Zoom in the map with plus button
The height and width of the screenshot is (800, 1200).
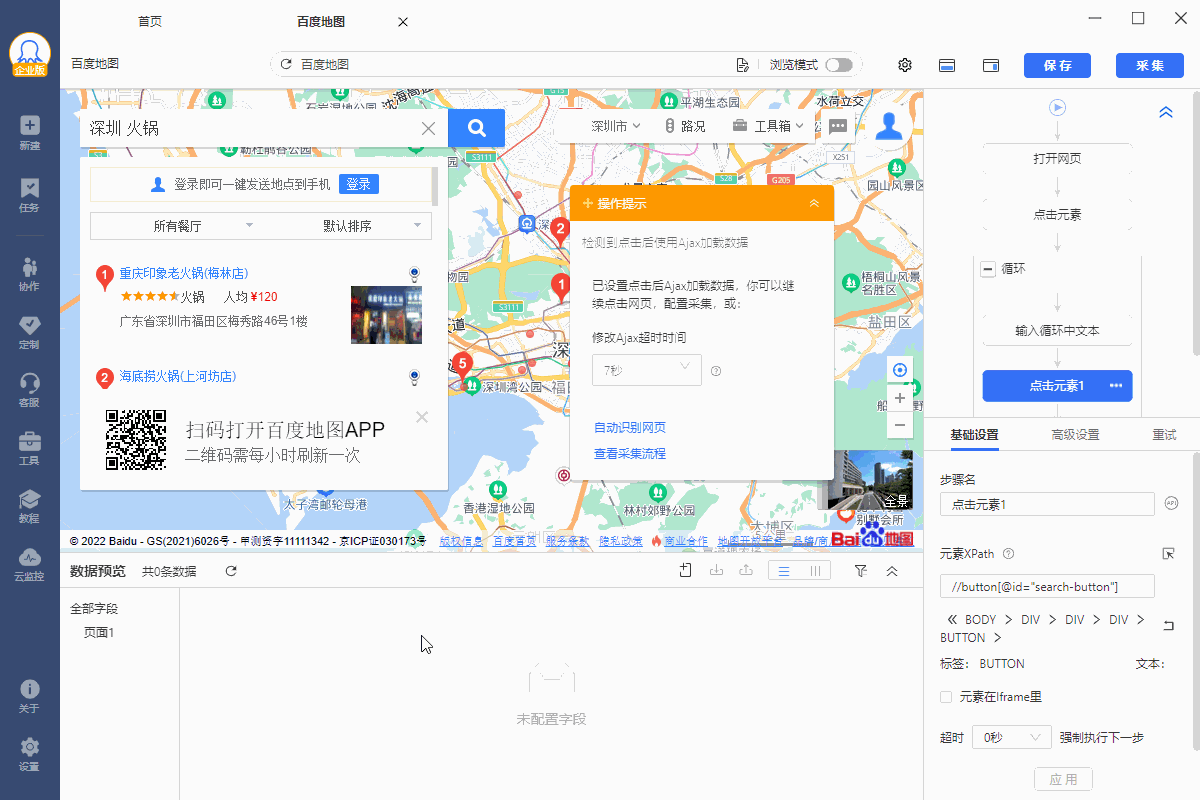coord(900,398)
